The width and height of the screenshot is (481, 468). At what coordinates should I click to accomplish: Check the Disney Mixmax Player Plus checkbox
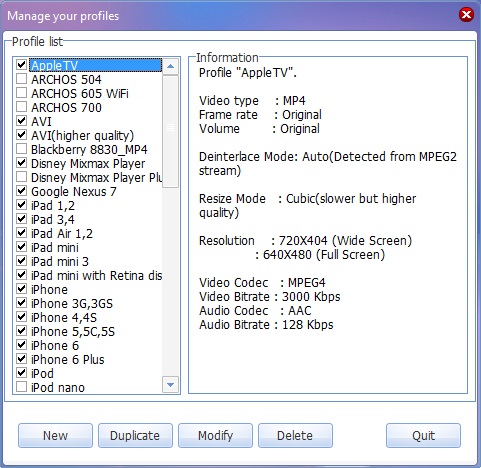coord(22,177)
